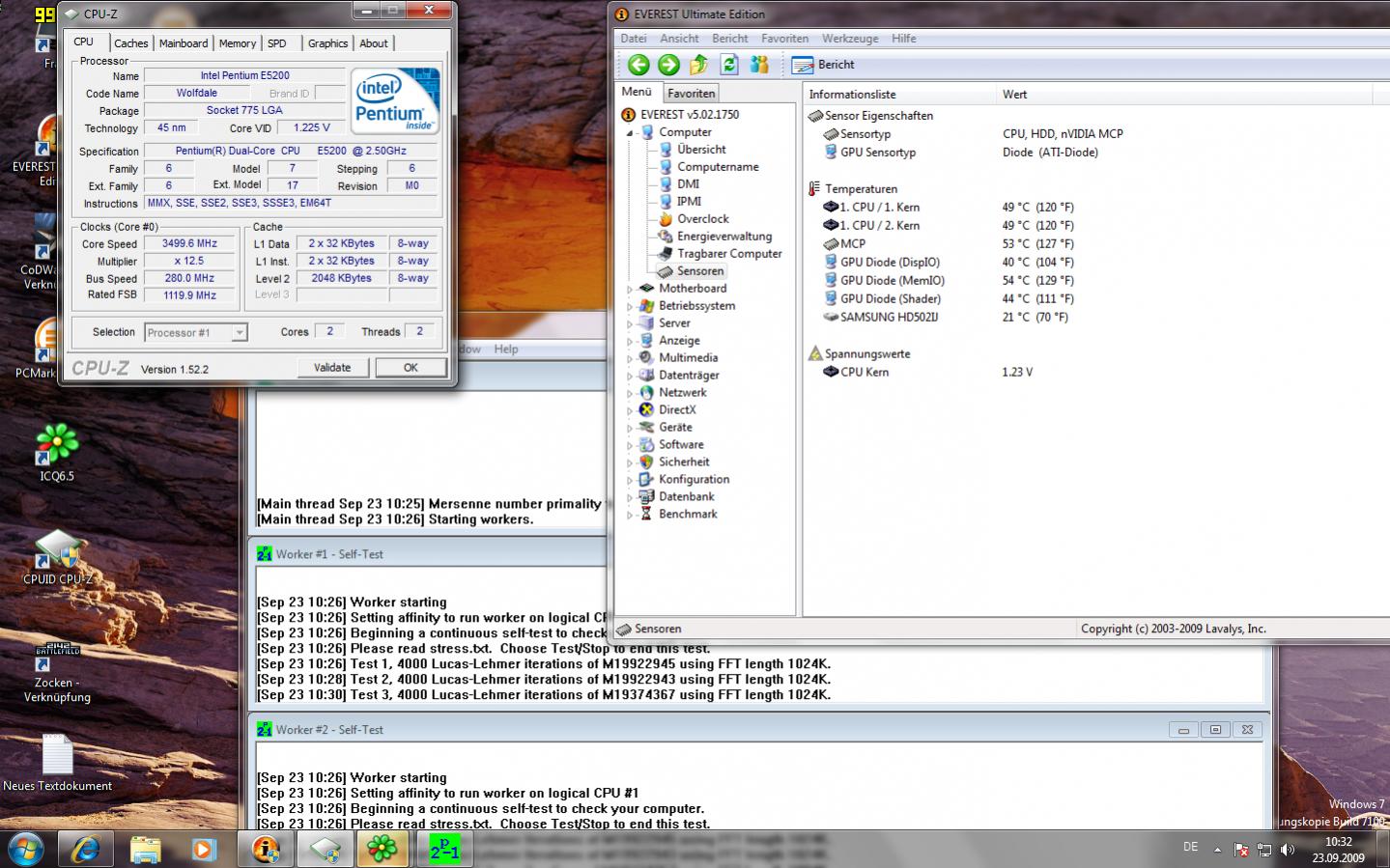Open the Bericht report toolbar button
This screenshot has height=868, width=1390.
823,65
